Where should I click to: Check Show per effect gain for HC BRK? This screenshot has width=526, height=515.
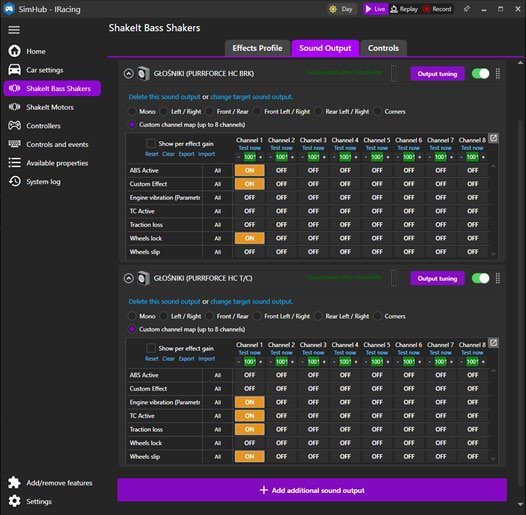pyautogui.click(x=151, y=144)
